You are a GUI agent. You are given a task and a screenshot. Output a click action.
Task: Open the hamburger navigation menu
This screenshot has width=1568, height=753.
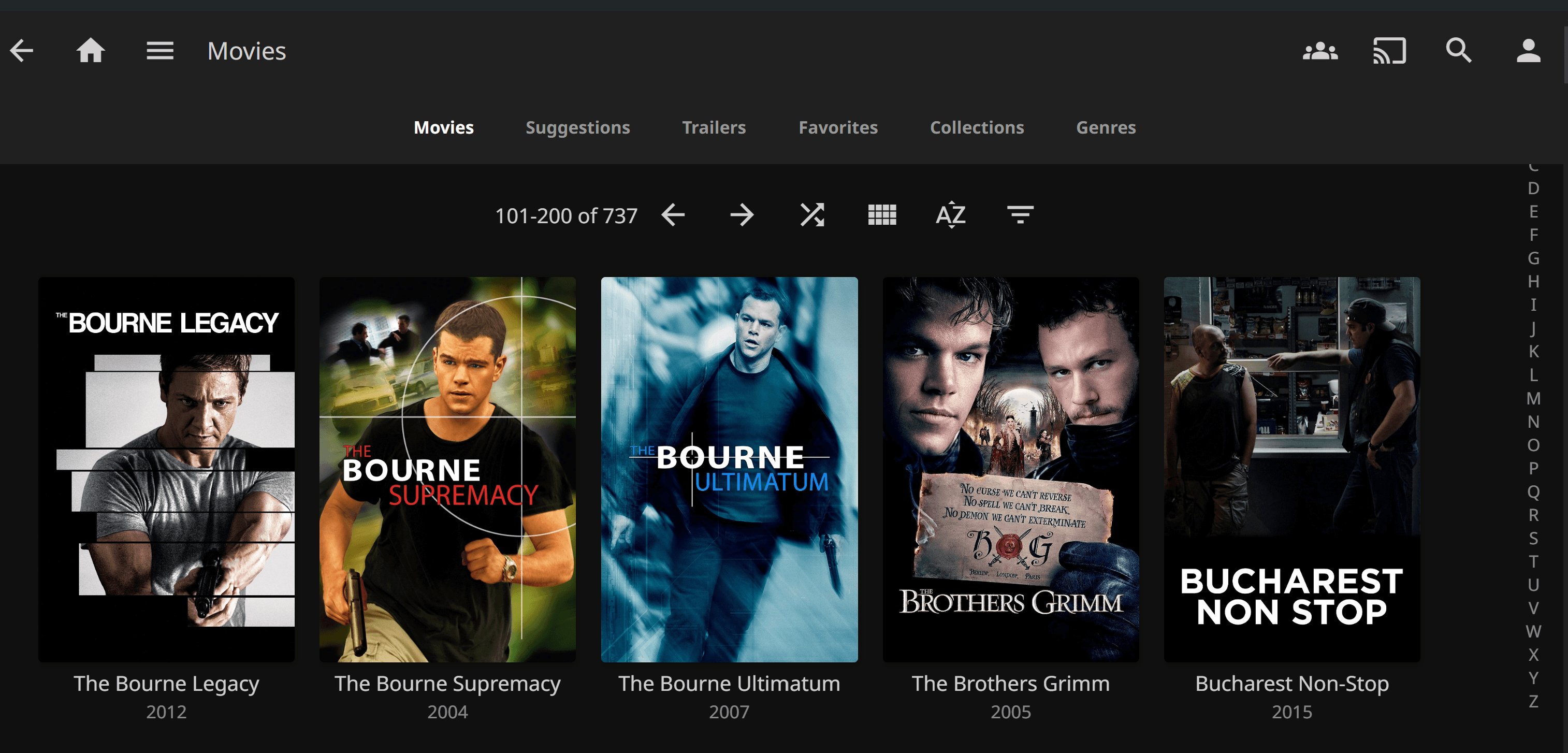tap(160, 51)
